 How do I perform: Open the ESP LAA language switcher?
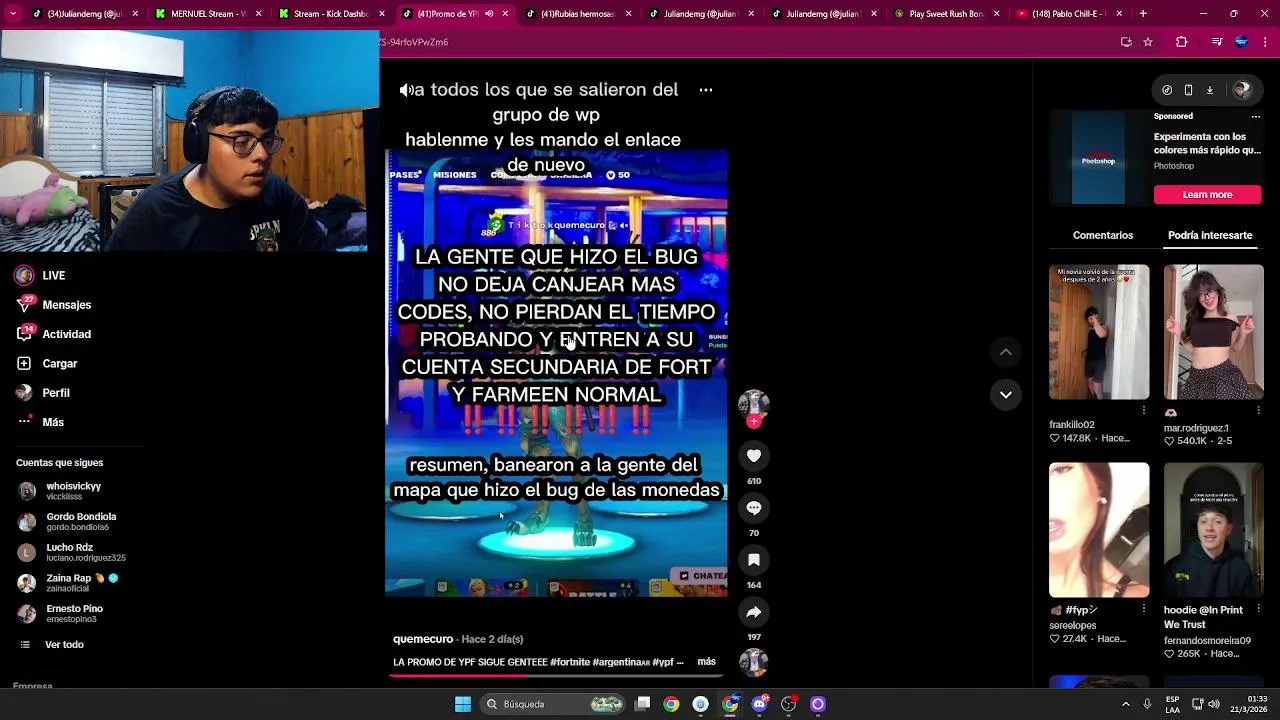coord(1172,704)
